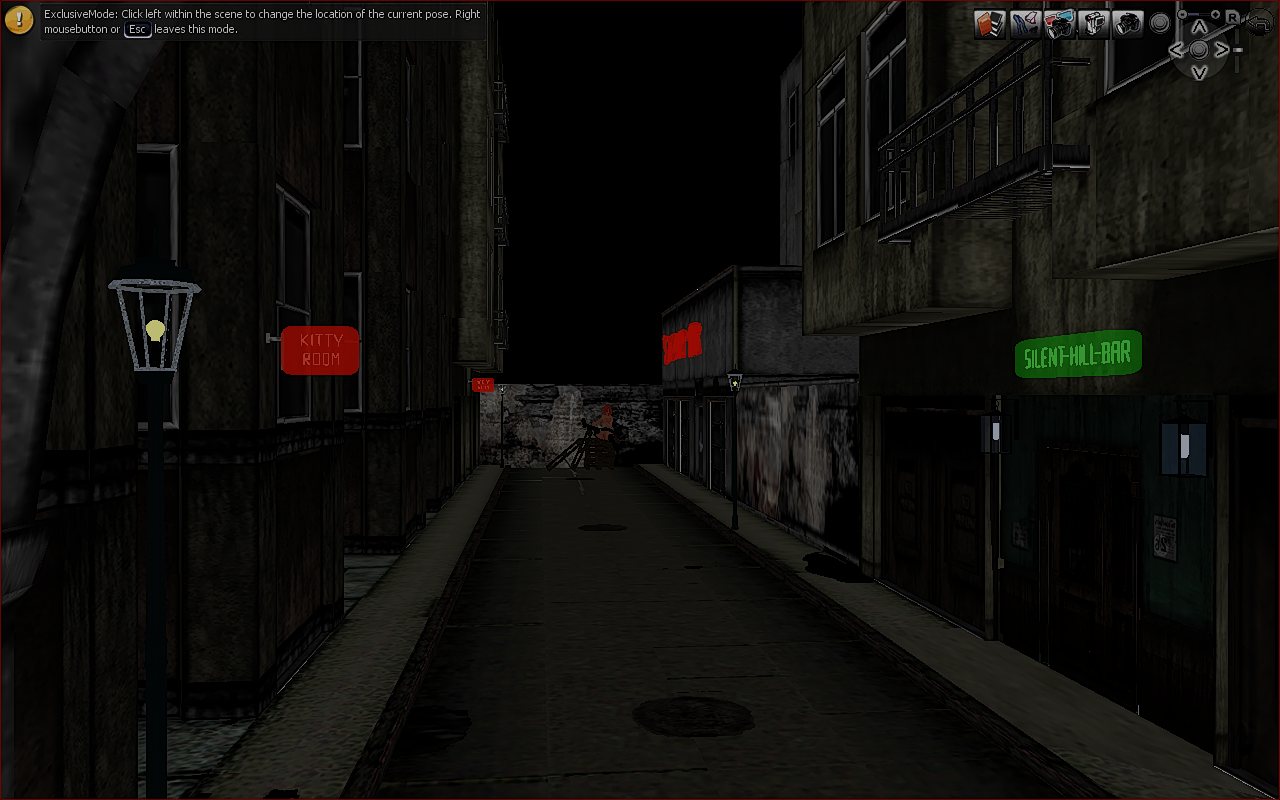This screenshot has width=1280, height=800.
Task: Open the clothing wardrobe icon
Action: click(1026, 24)
